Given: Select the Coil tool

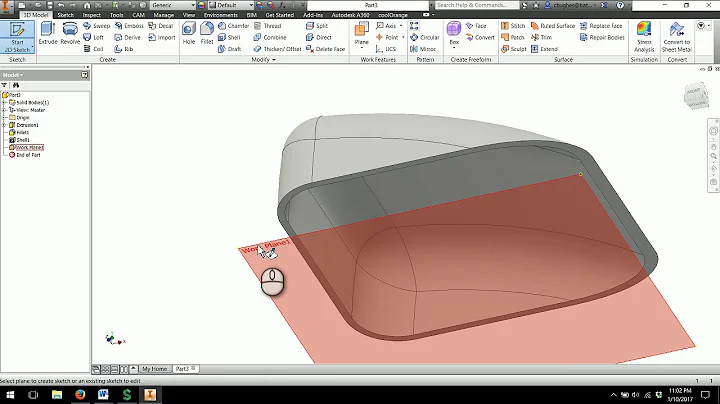Looking at the screenshot, I should pyautogui.click(x=94, y=49).
